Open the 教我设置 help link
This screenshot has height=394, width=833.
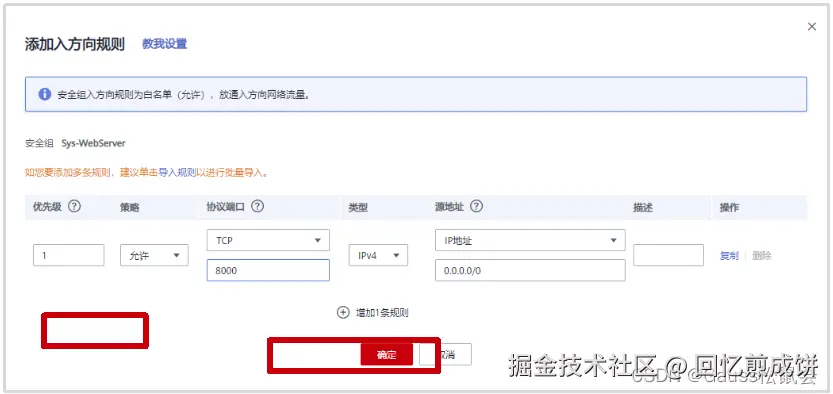click(164, 44)
